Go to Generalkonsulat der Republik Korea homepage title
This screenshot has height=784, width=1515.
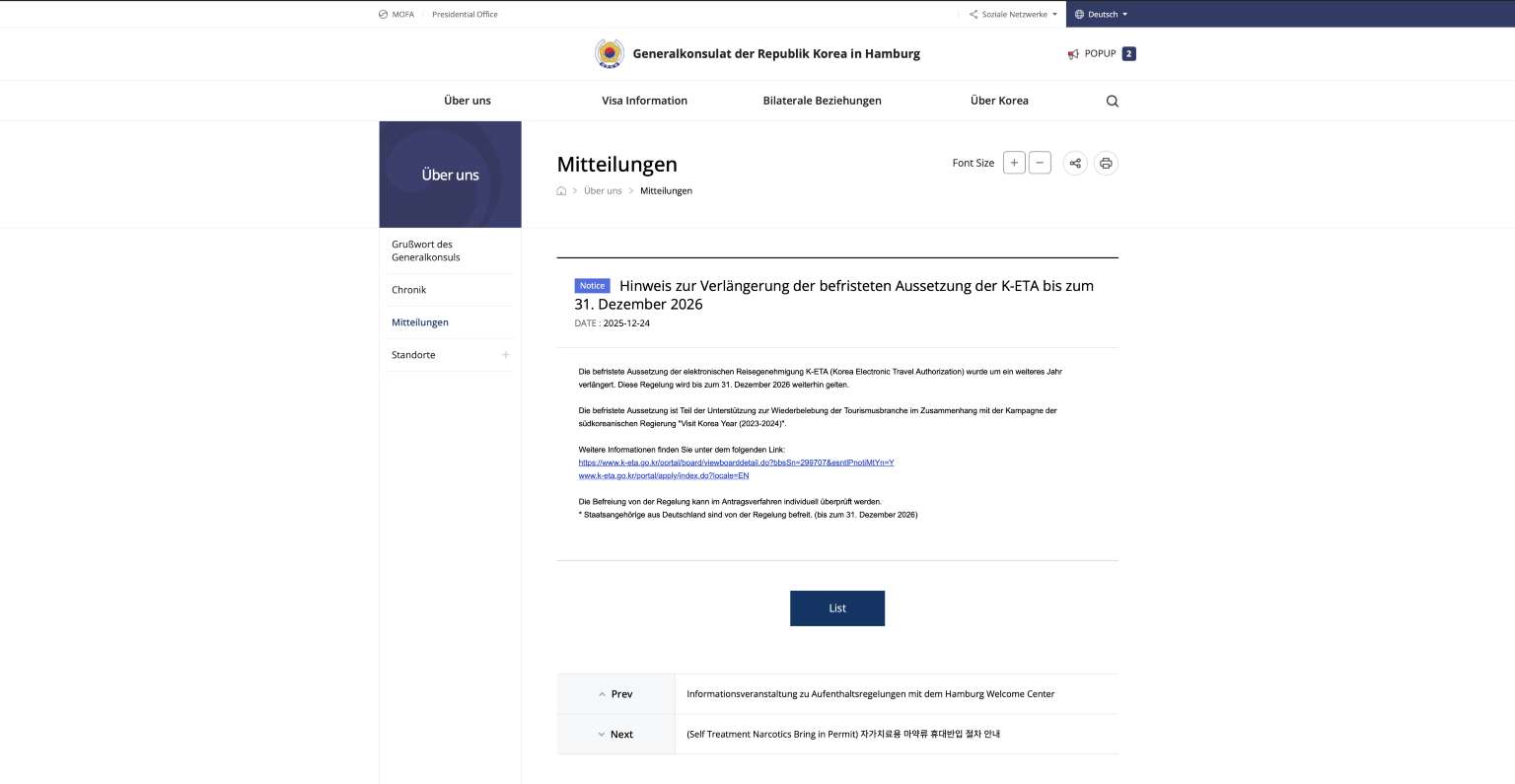click(776, 54)
